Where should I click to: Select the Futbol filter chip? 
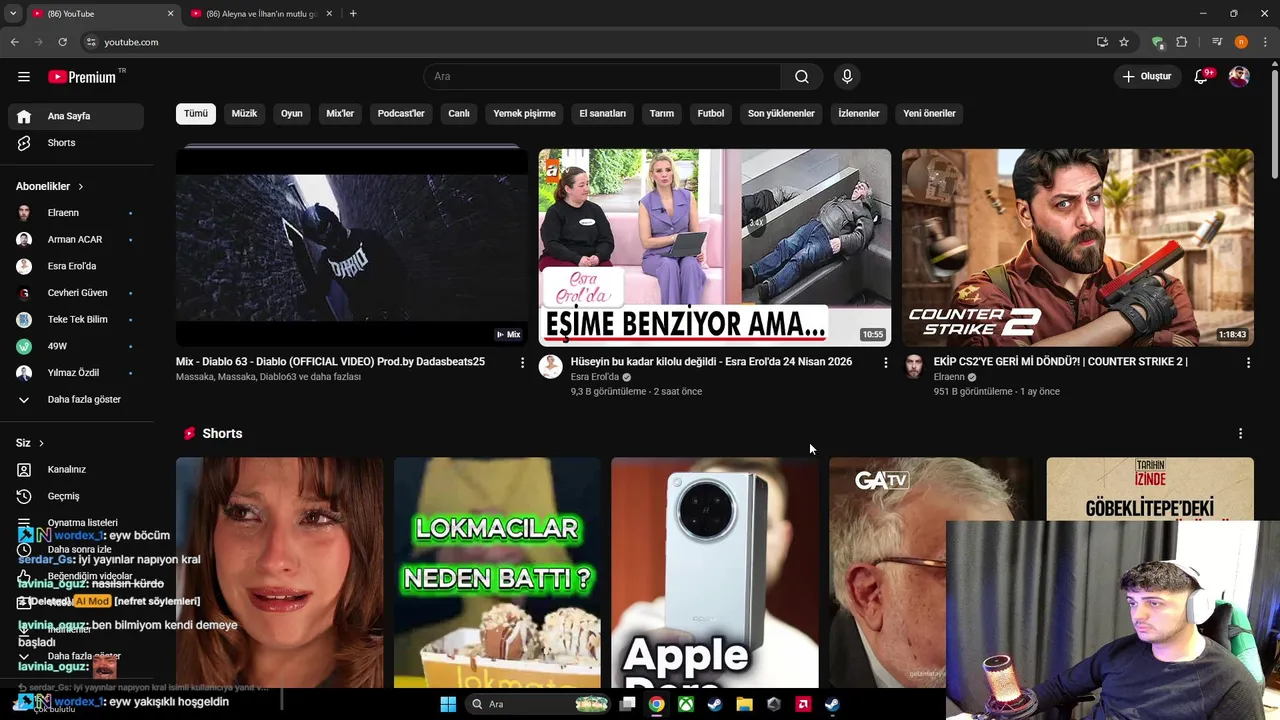(711, 114)
